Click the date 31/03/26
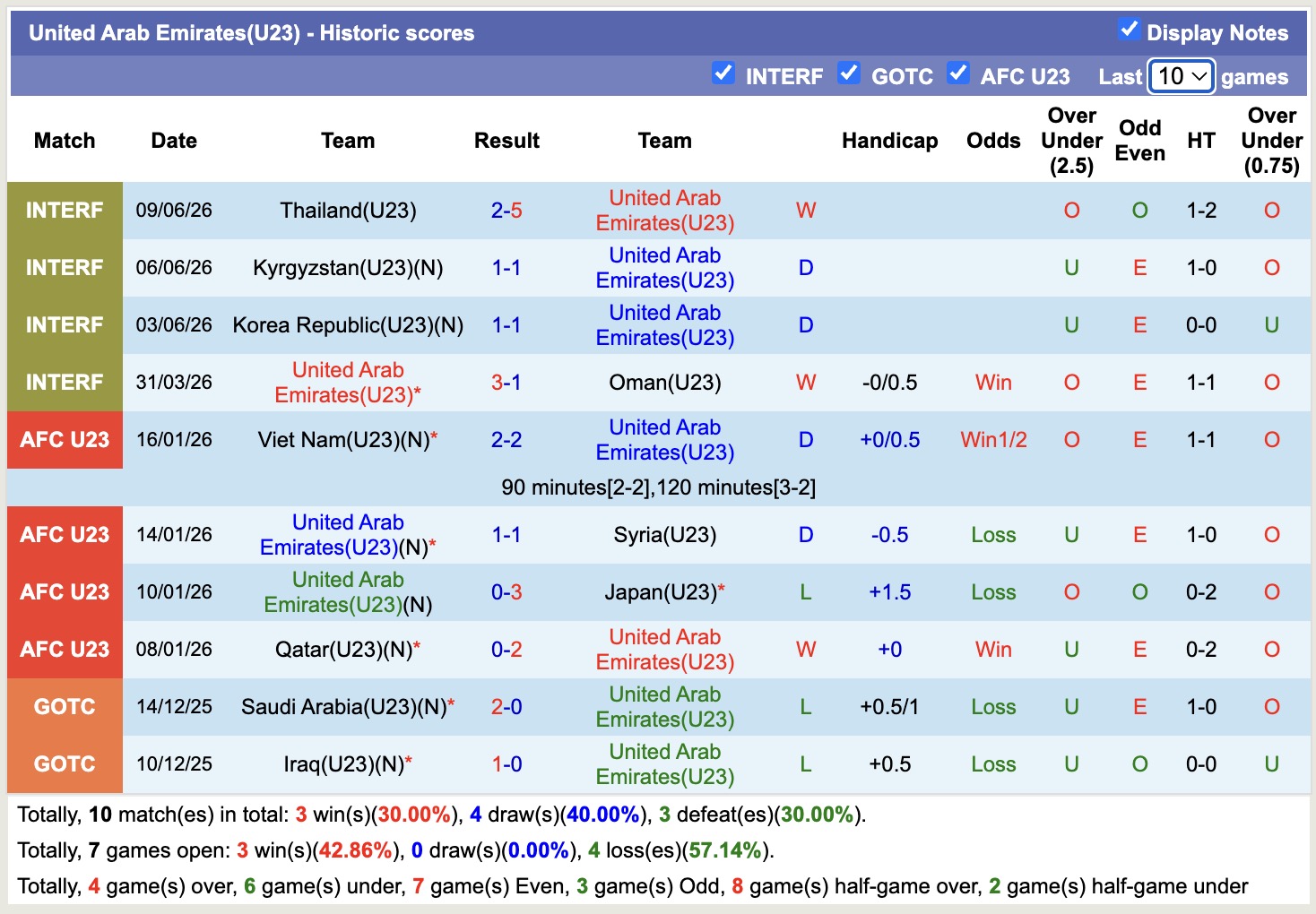The width and height of the screenshot is (1316, 914). tap(174, 383)
